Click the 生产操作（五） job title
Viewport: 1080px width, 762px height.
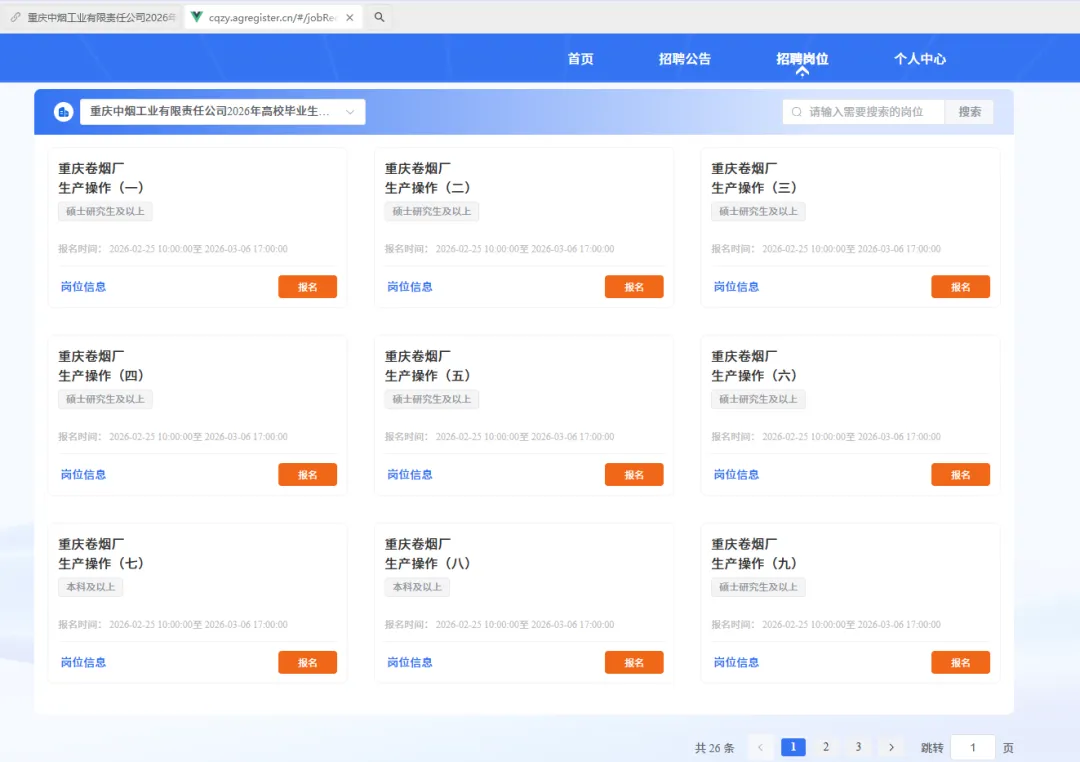[x=428, y=376]
